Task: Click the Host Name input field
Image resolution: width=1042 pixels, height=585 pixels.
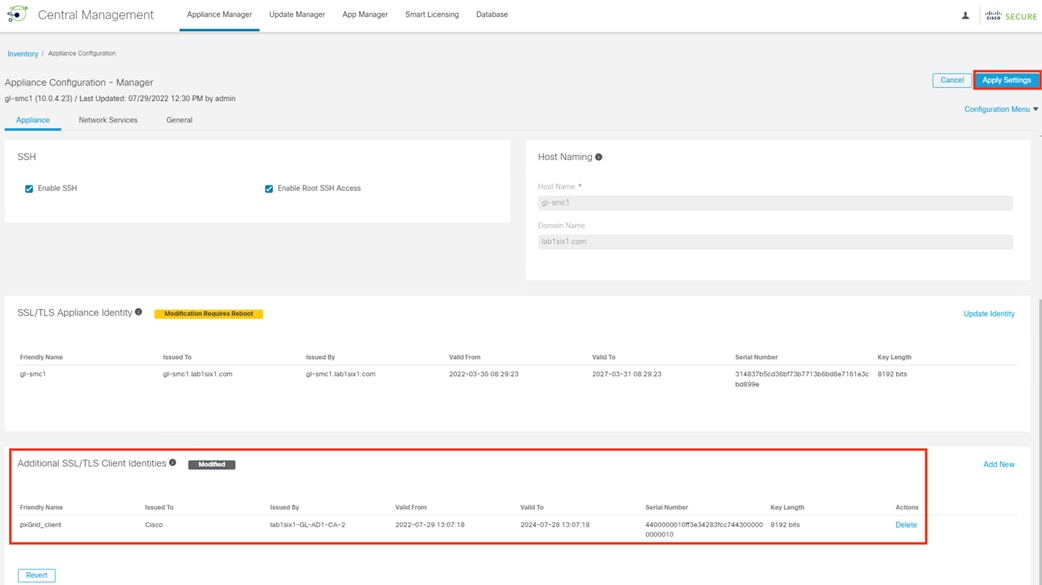Action: 775,203
